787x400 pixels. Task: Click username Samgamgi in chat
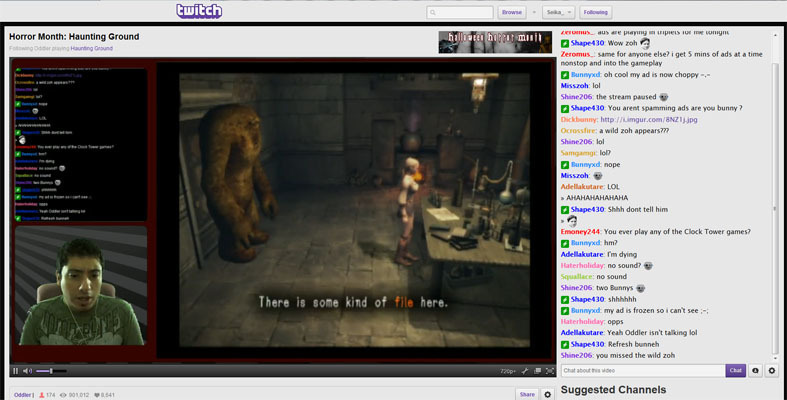579,153
